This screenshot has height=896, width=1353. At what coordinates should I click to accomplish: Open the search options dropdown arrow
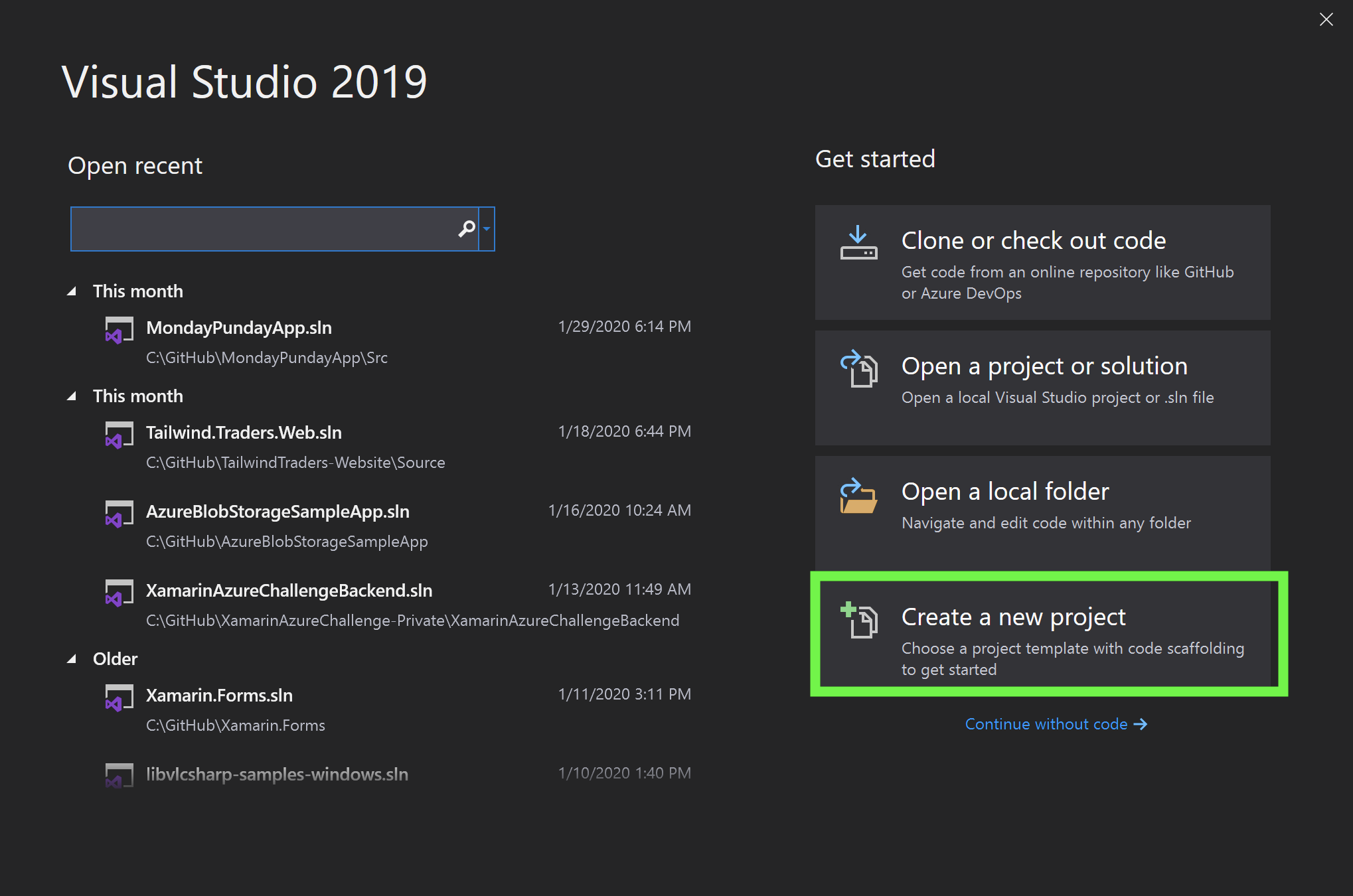tap(487, 229)
